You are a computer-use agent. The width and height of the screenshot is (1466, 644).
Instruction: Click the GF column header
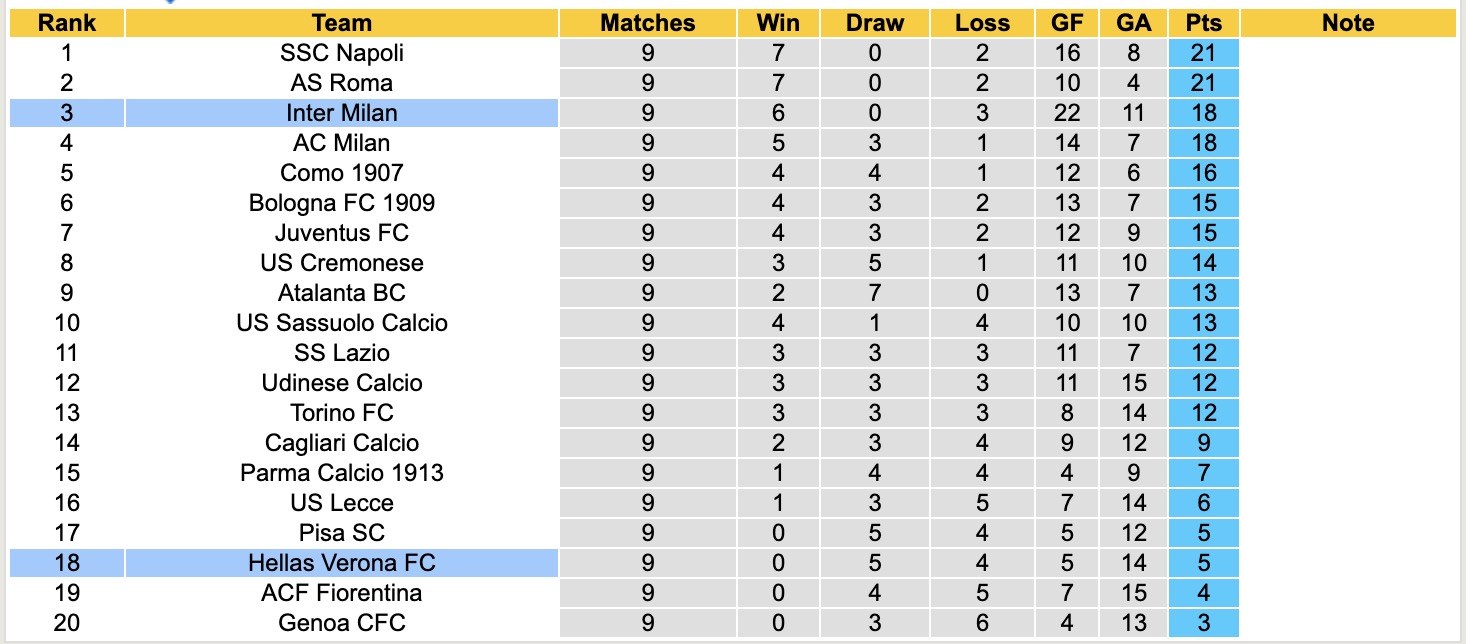[1067, 23]
